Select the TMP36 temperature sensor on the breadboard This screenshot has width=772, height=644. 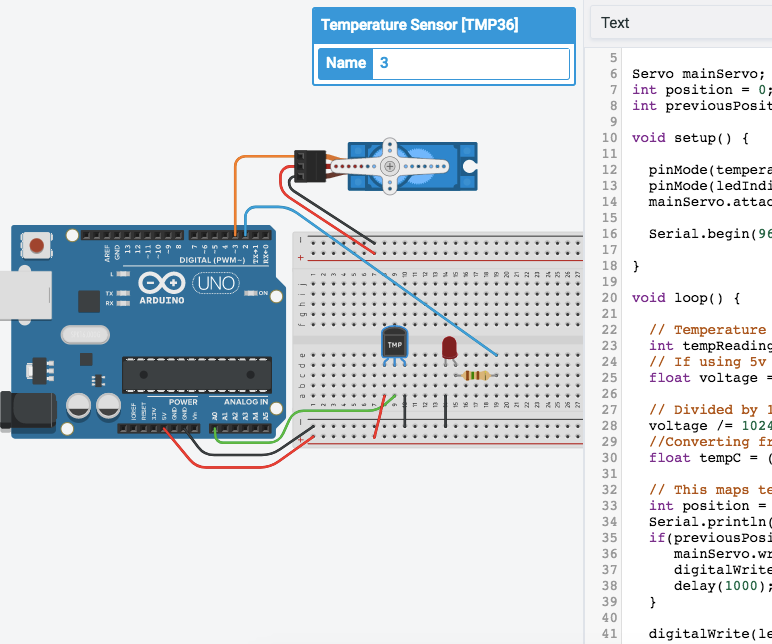coord(394,346)
